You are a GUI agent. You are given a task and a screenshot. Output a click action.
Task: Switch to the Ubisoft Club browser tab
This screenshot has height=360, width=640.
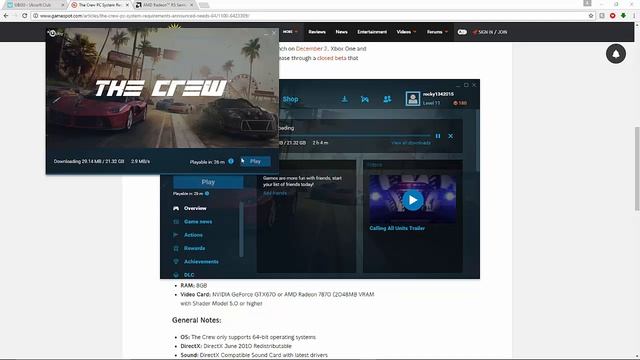tap(33, 5)
